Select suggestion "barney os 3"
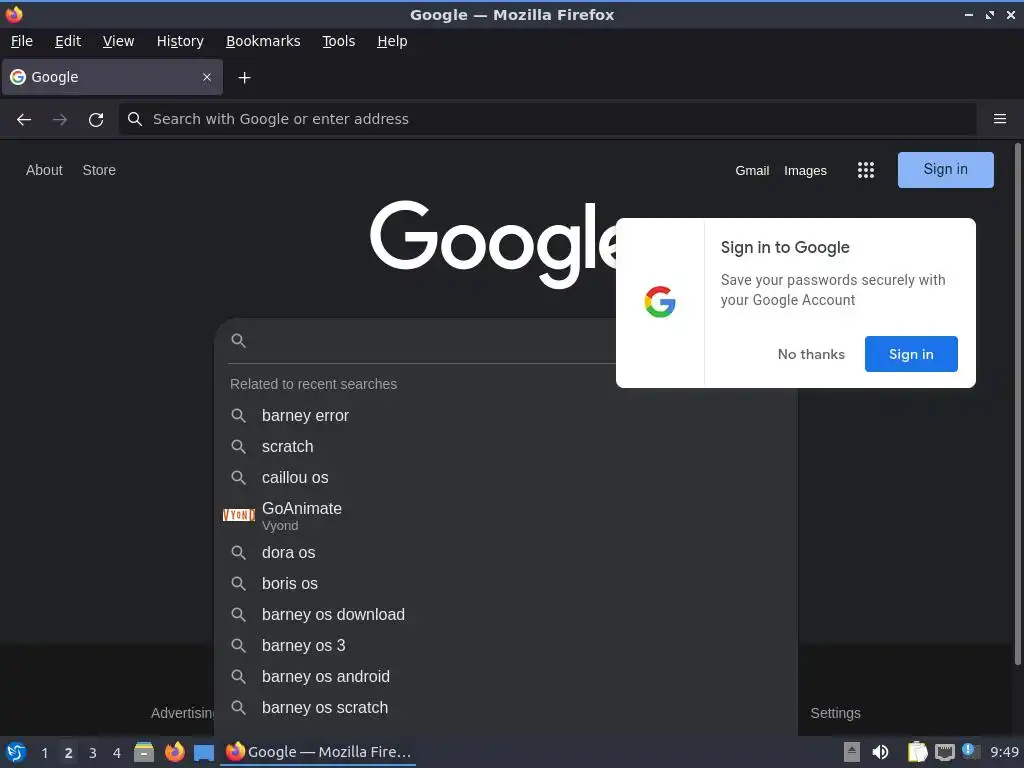1024x768 pixels. click(x=505, y=645)
